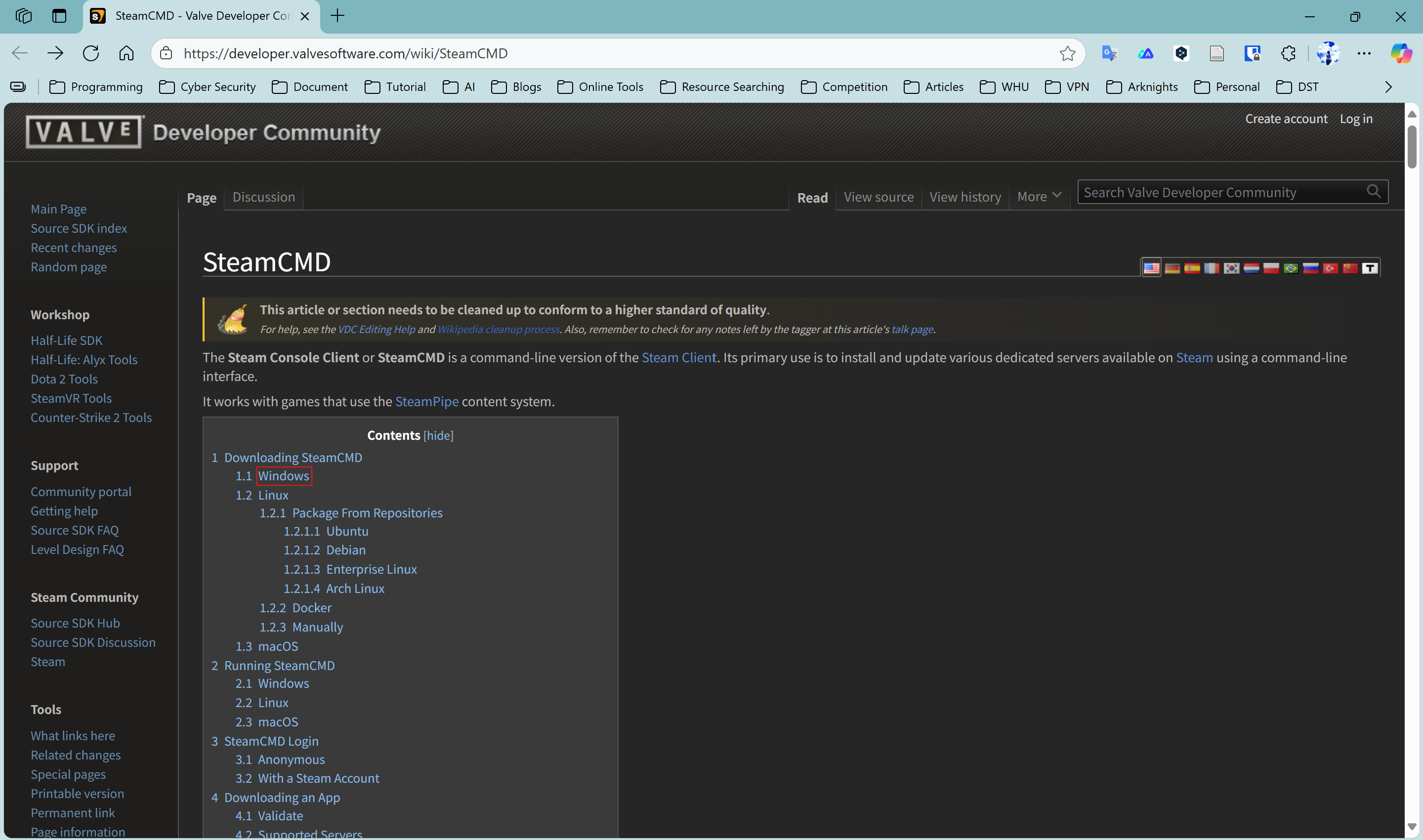Open browser Settings and more menu

(1364, 53)
